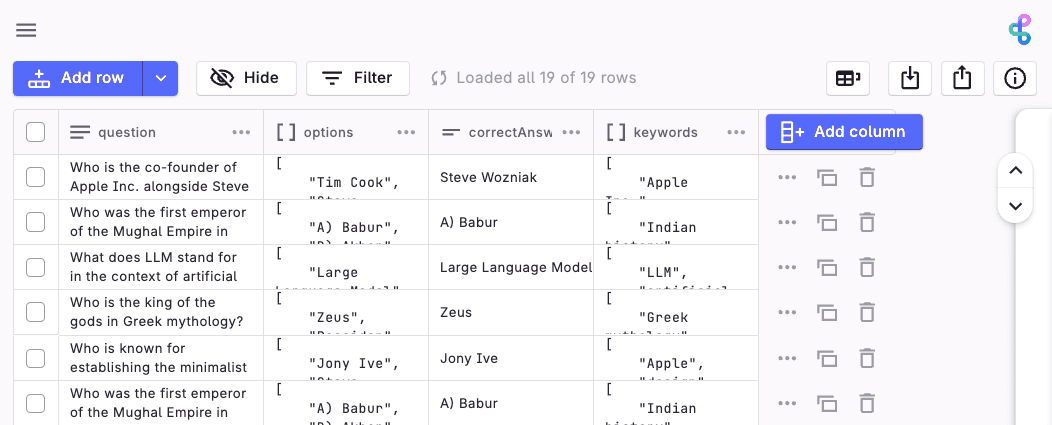This screenshot has width=1052, height=425.
Task: Open the question column options menu
Action: [241, 132]
